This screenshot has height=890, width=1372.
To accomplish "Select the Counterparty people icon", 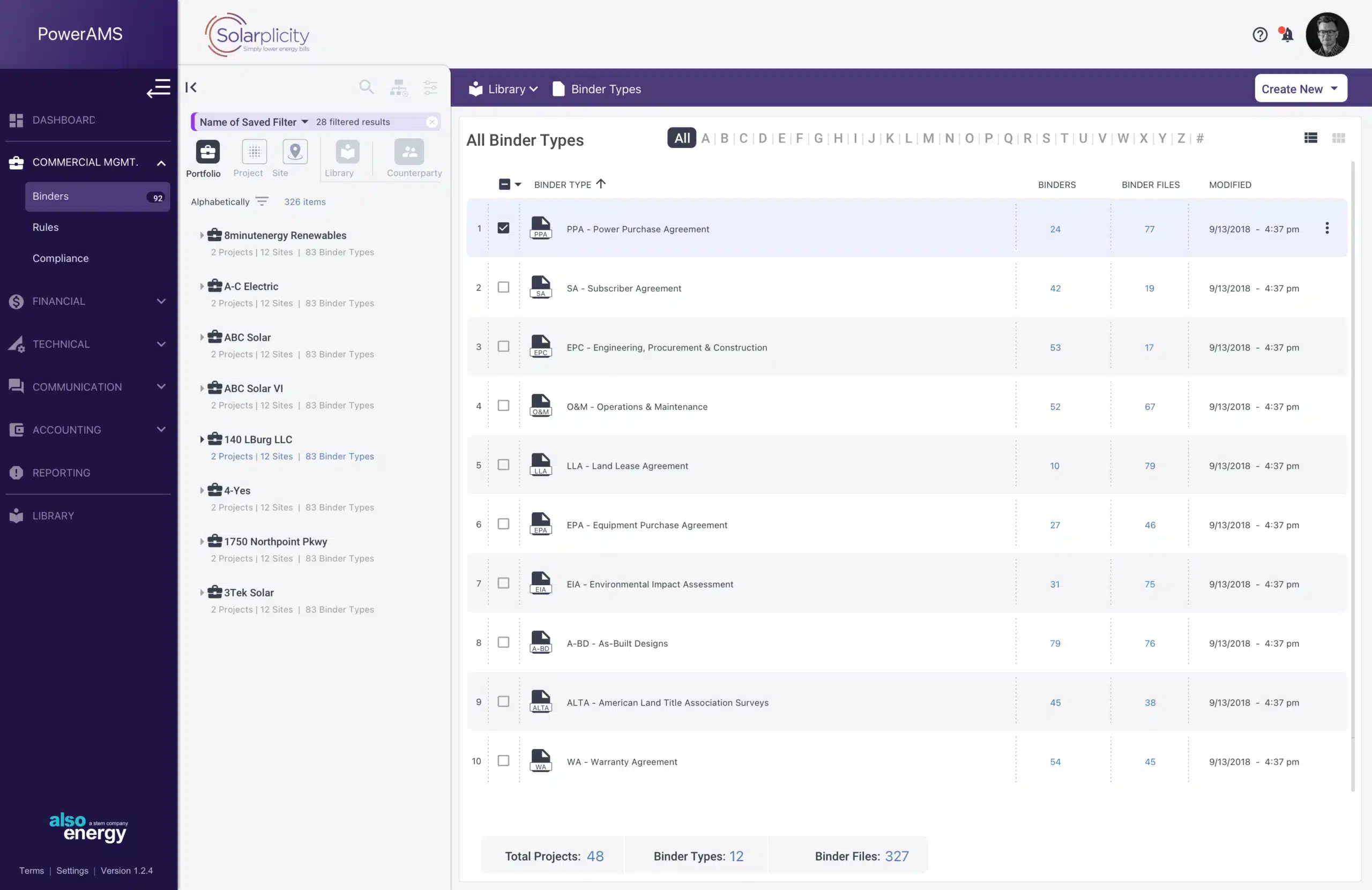I will point(409,152).
